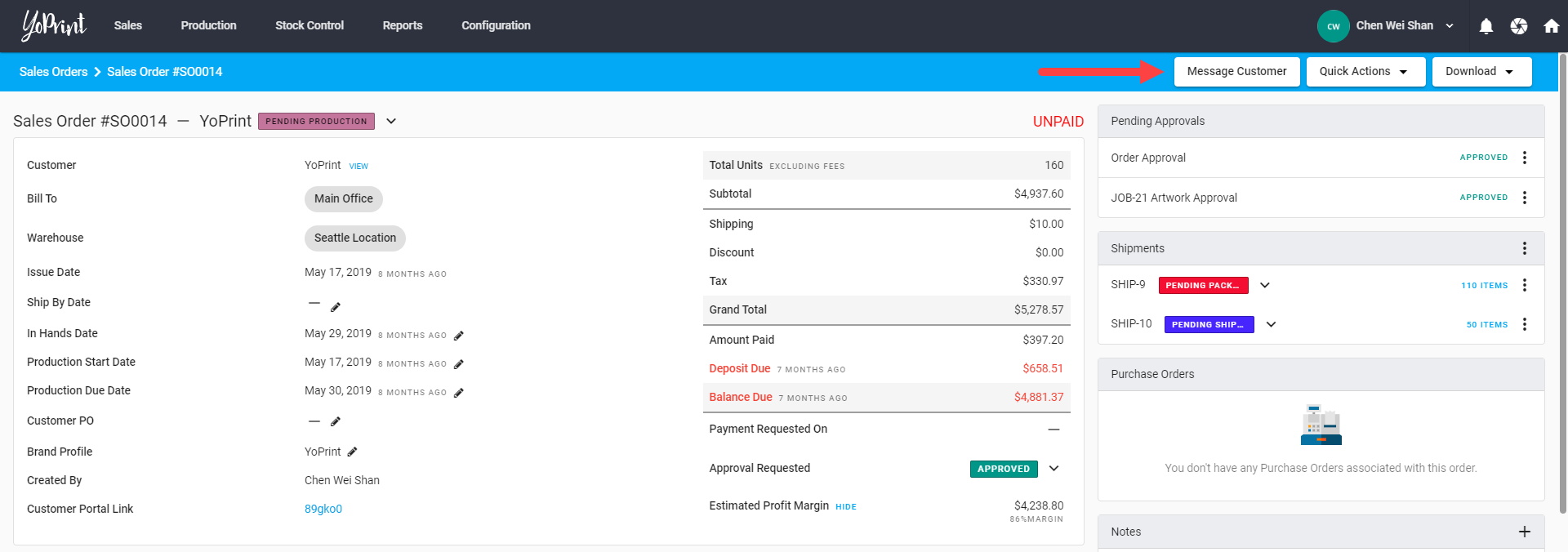
Task: Click the PENDING SHIP status badge
Action: click(x=1209, y=324)
